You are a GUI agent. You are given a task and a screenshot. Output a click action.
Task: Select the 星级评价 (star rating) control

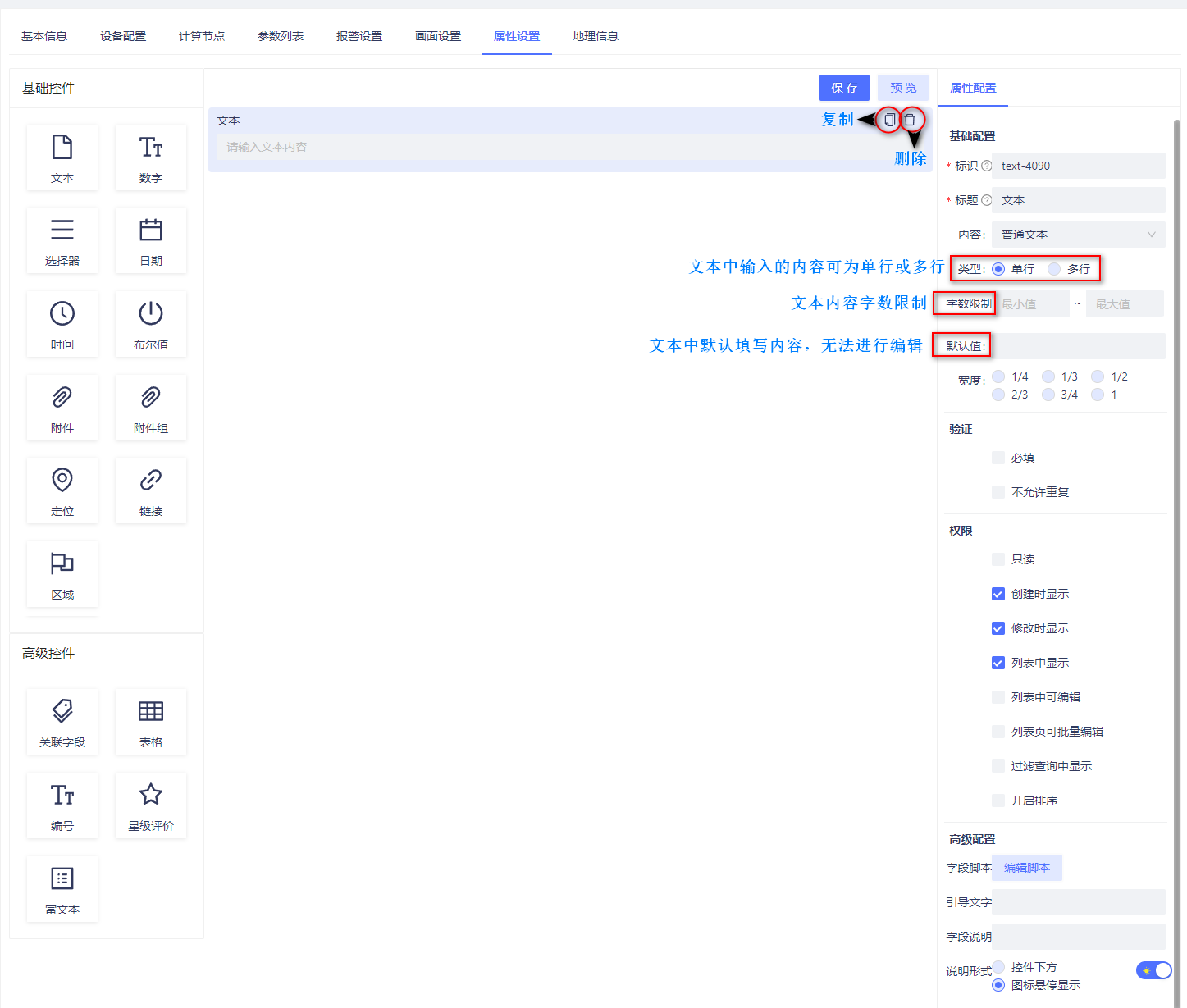point(150,805)
